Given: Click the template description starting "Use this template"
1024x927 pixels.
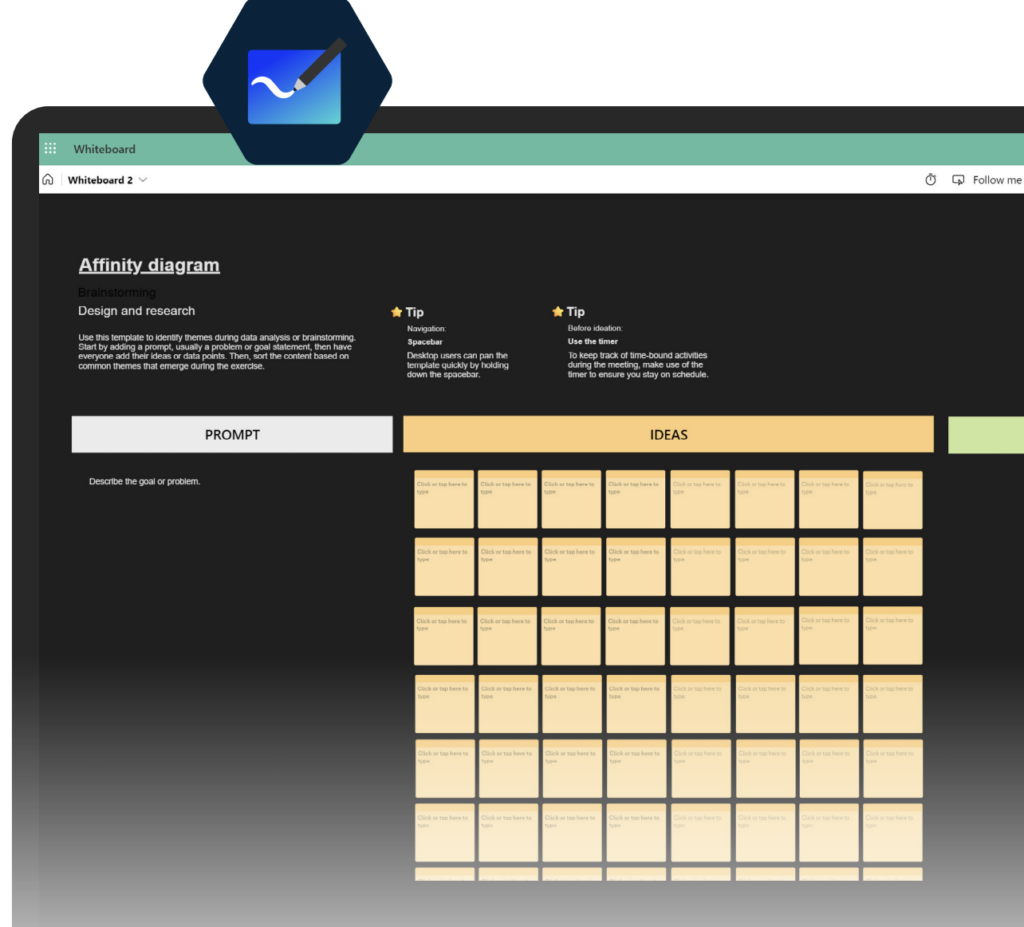Looking at the screenshot, I should tap(217, 351).
